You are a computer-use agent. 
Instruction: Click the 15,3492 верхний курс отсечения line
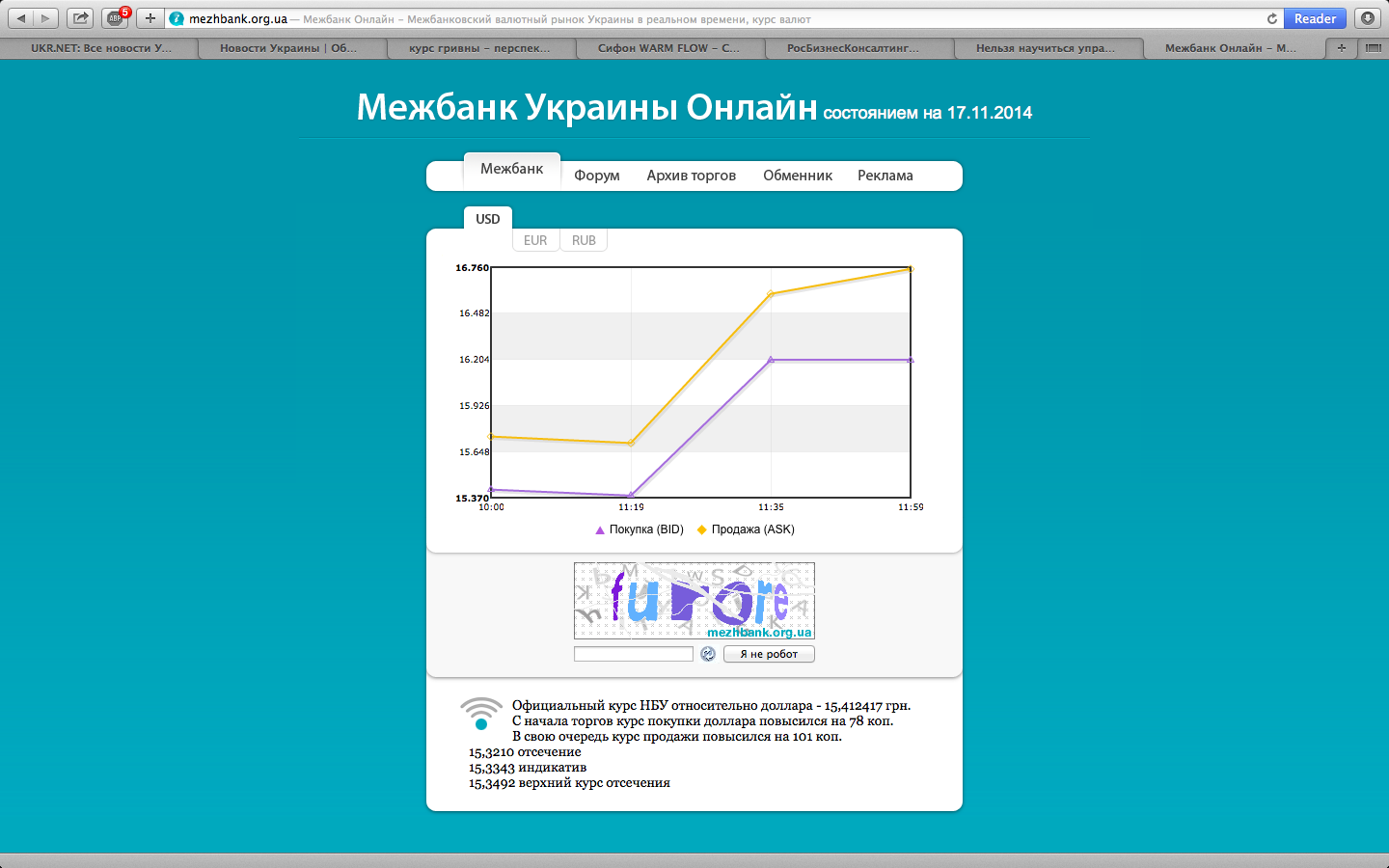tap(569, 783)
